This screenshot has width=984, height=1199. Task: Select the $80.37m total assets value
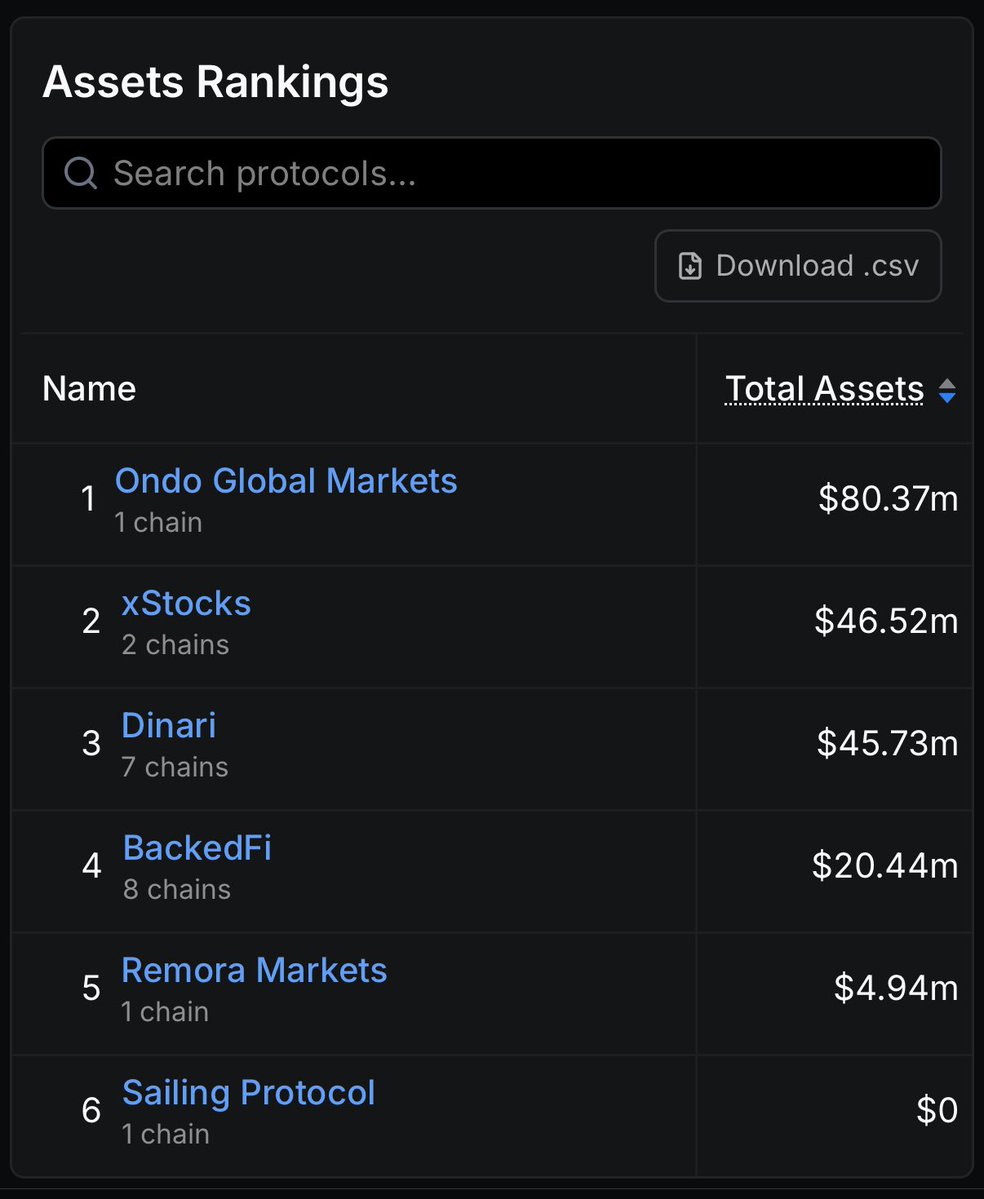point(888,499)
